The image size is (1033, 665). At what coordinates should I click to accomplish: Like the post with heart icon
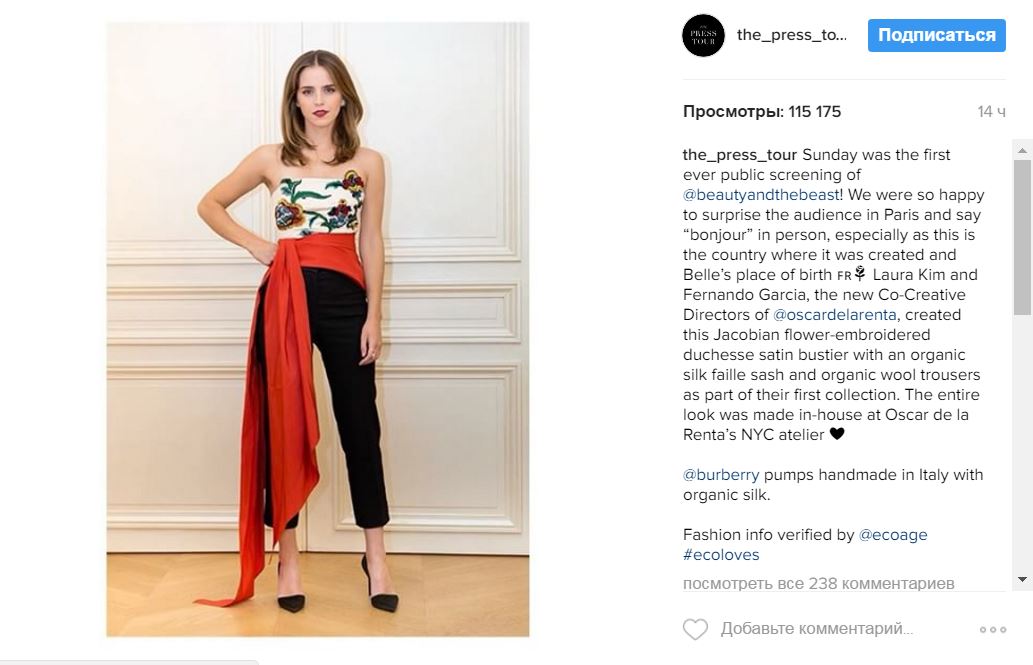pyautogui.click(x=695, y=629)
